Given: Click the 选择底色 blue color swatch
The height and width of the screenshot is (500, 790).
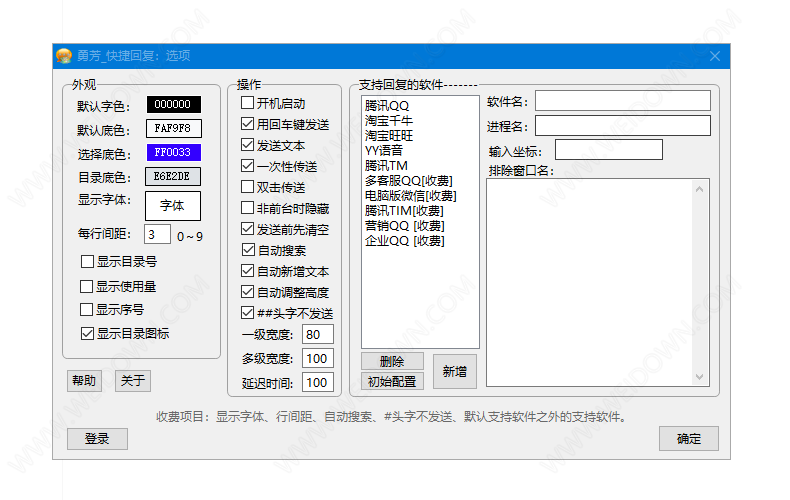Looking at the screenshot, I should (173, 153).
